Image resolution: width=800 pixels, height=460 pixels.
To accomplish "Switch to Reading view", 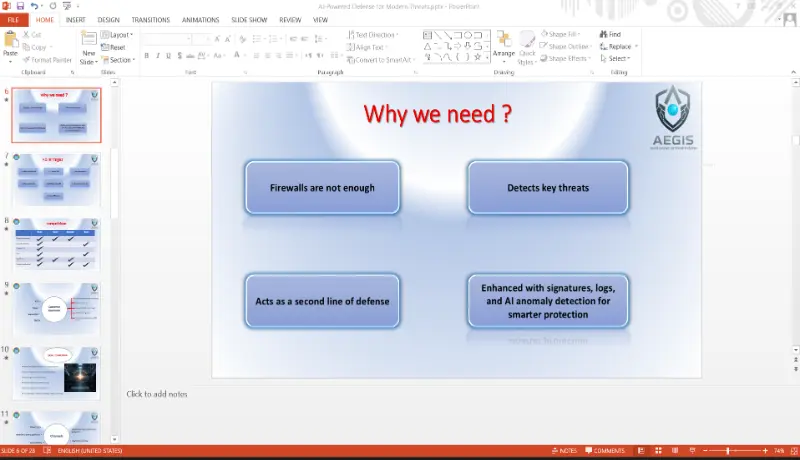I will click(x=675, y=451).
